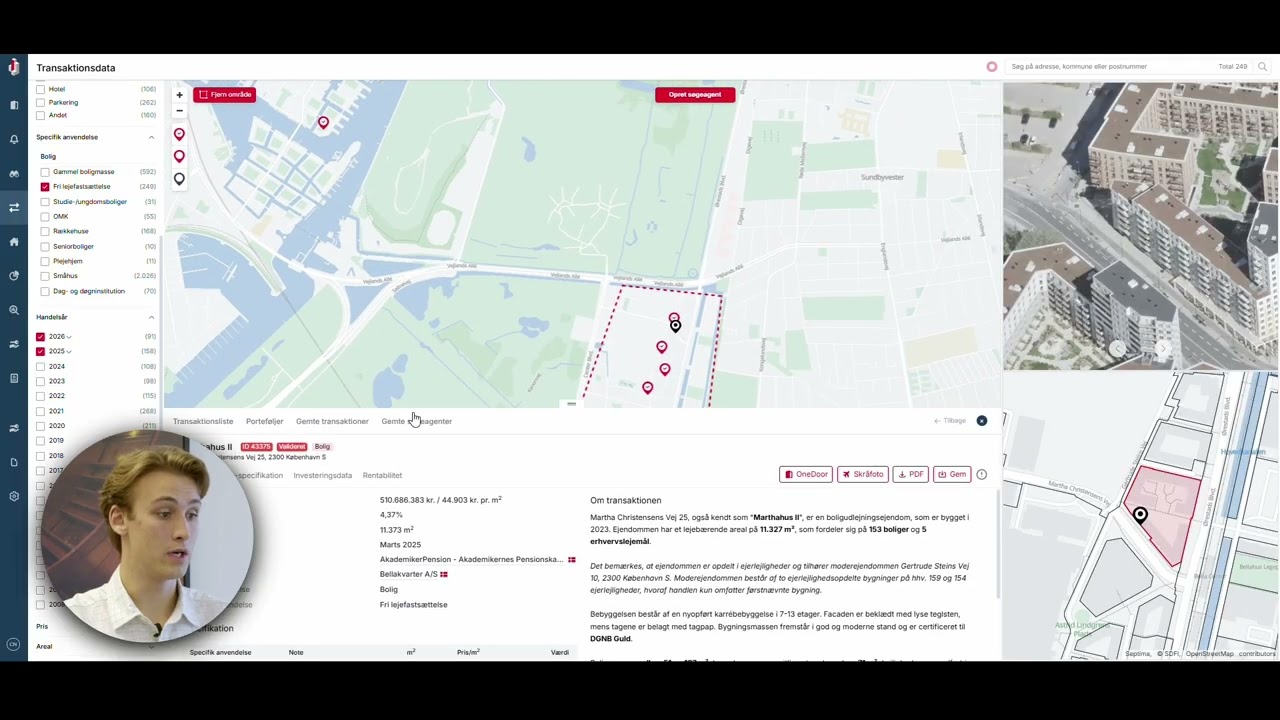The width and height of the screenshot is (1280, 720).
Task: Click the black map pin inside dashed area
Action: pos(676,326)
